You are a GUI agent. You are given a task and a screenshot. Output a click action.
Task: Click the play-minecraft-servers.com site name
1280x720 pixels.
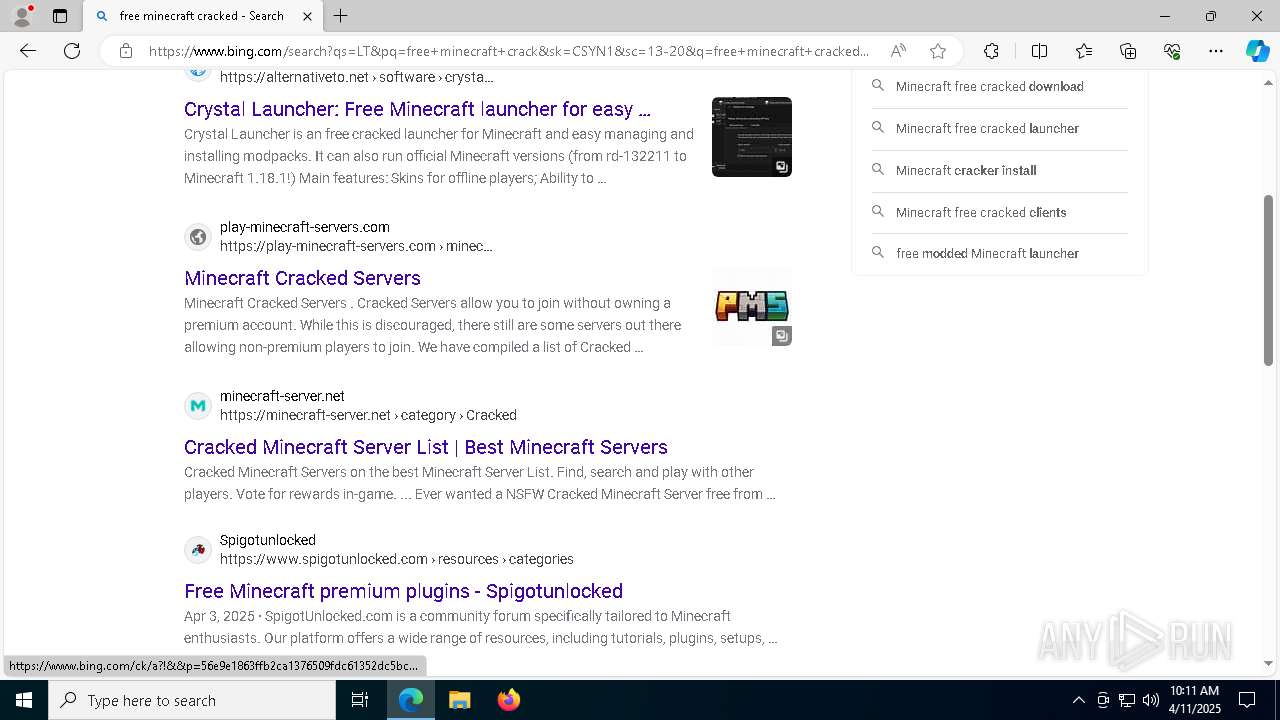[305, 227]
